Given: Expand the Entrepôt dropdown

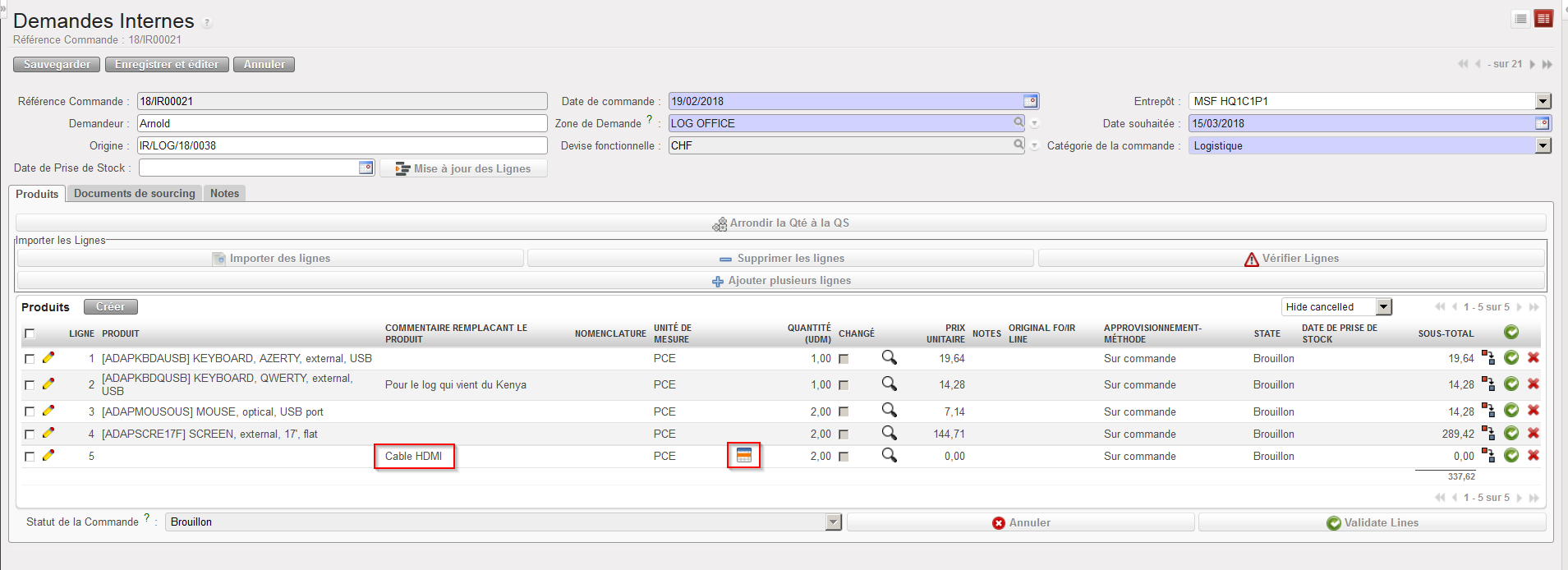Looking at the screenshot, I should tap(1543, 101).
